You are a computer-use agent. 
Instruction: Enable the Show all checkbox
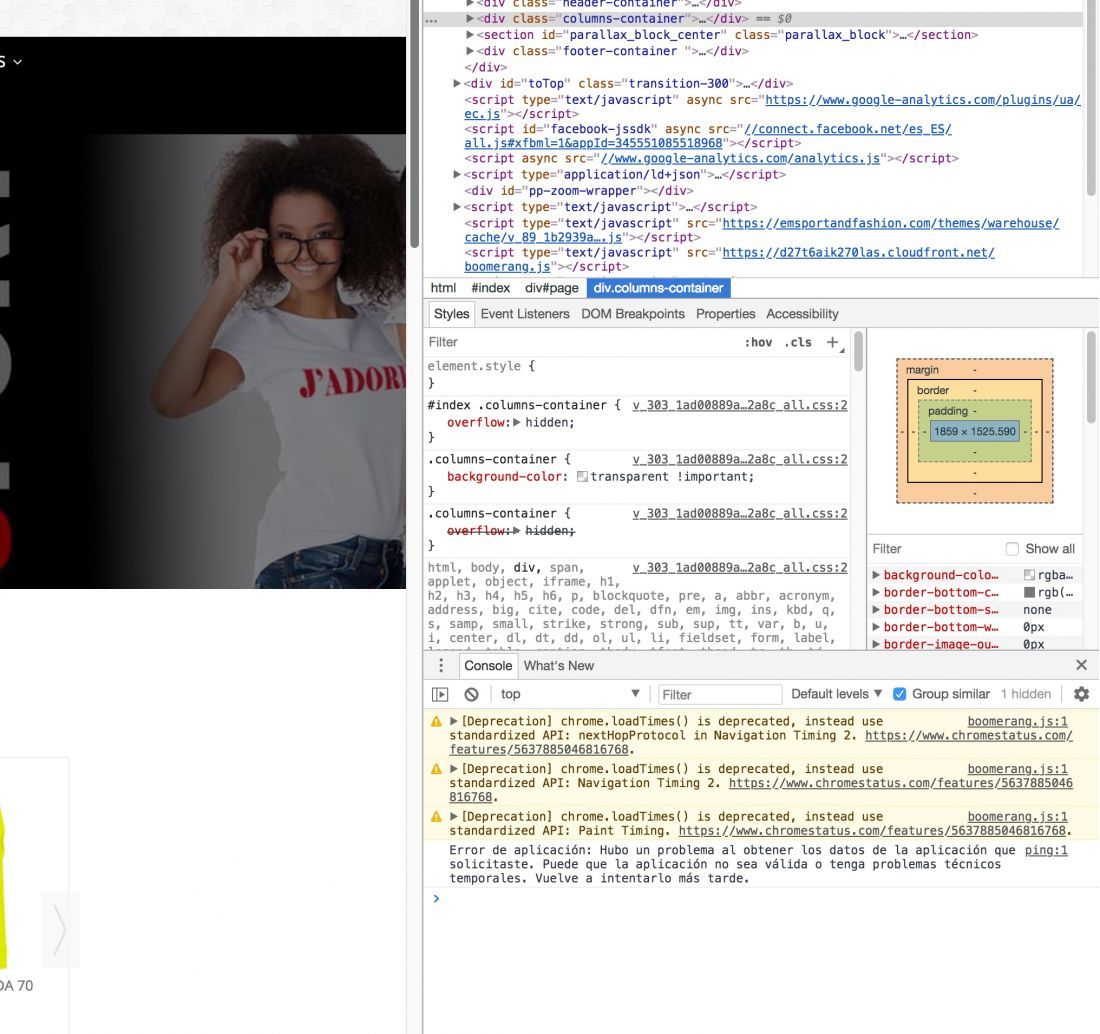1012,549
